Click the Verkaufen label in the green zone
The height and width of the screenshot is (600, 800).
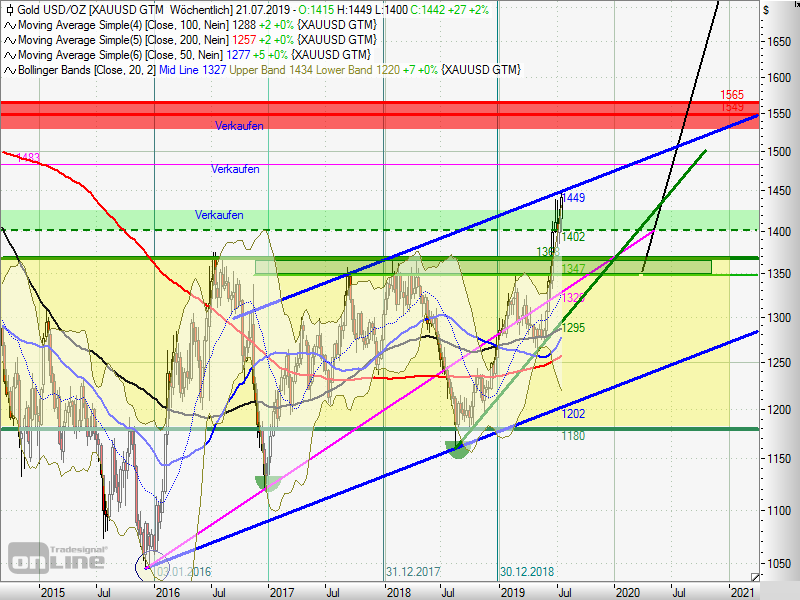coord(219,215)
